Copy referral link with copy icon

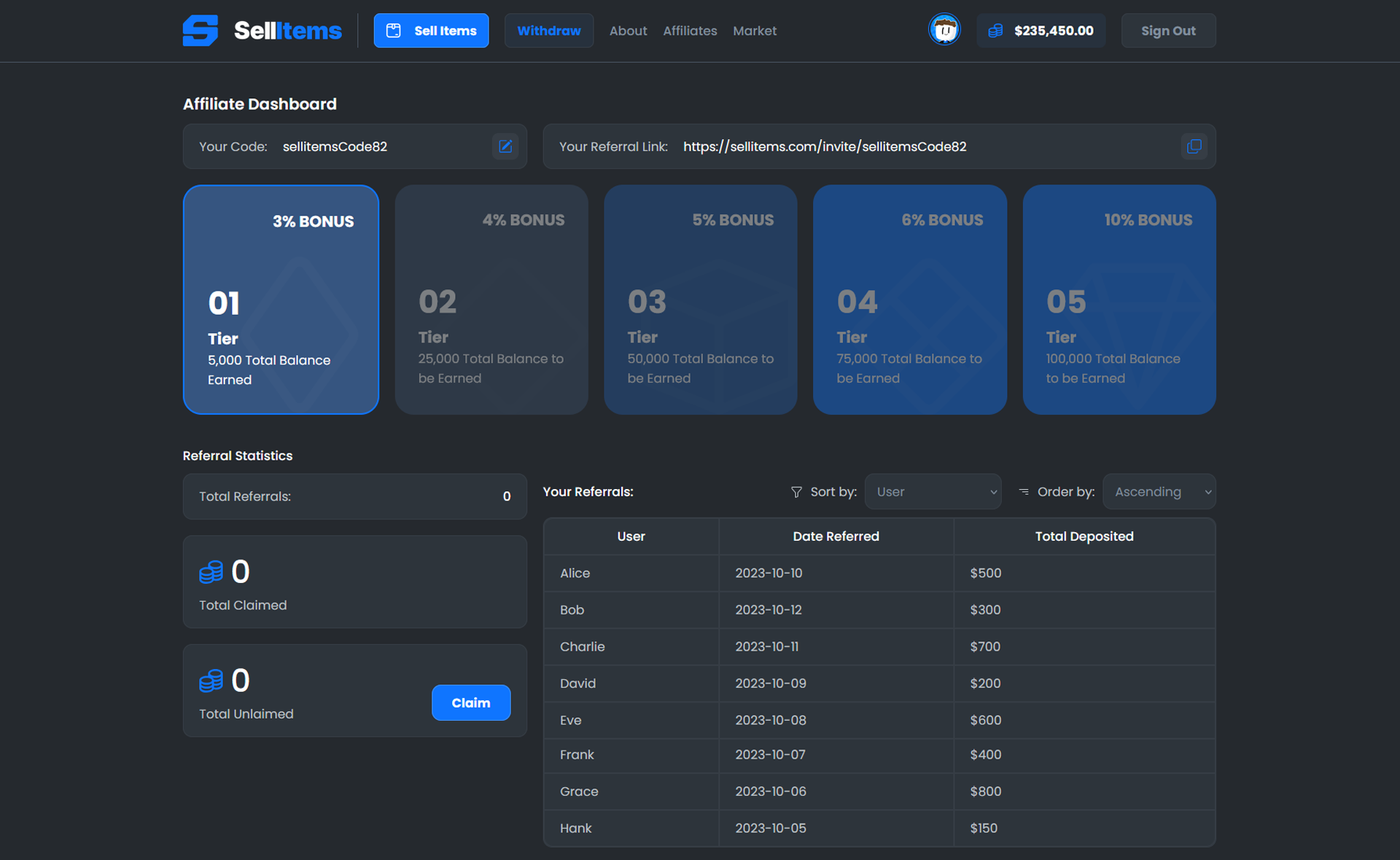coord(1194,146)
